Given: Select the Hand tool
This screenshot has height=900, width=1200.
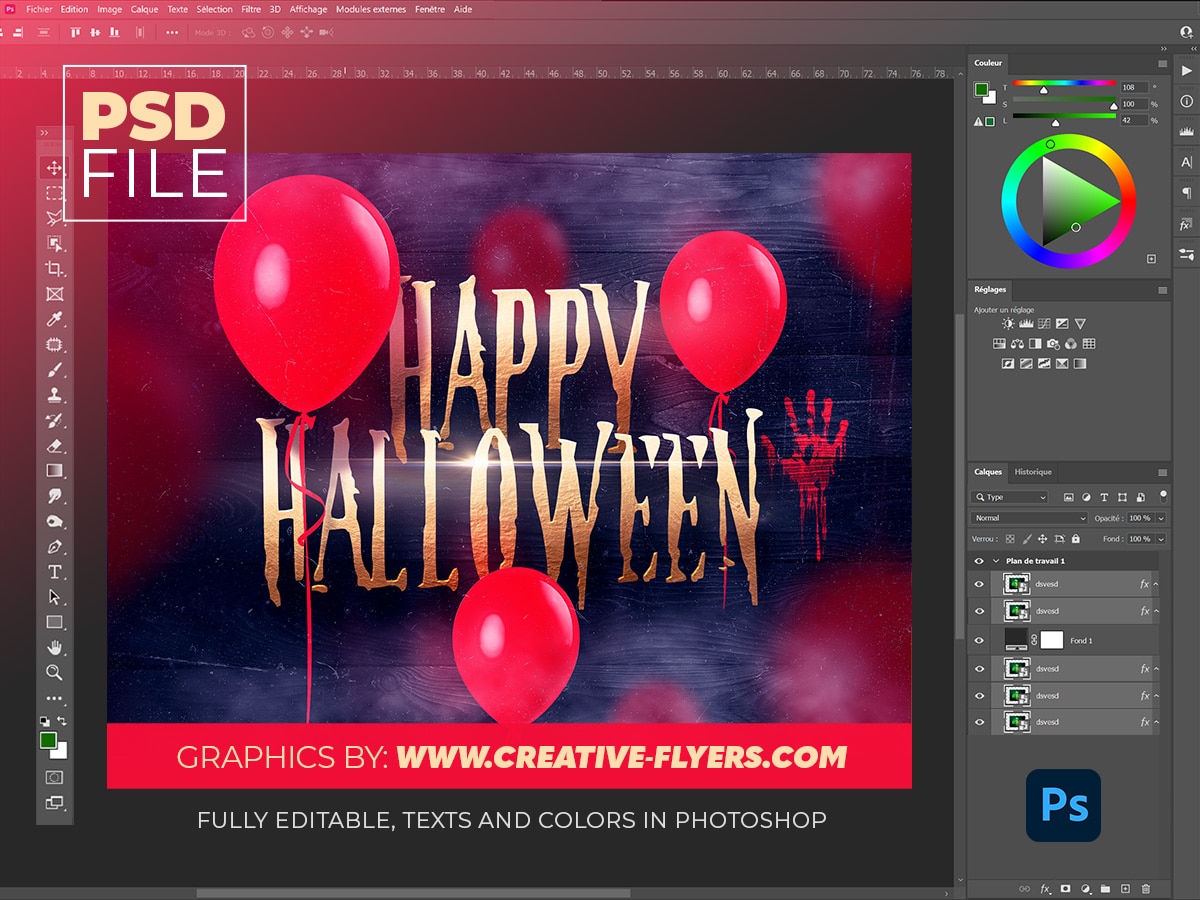Looking at the screenshot, I should click(x=55, y=648).
